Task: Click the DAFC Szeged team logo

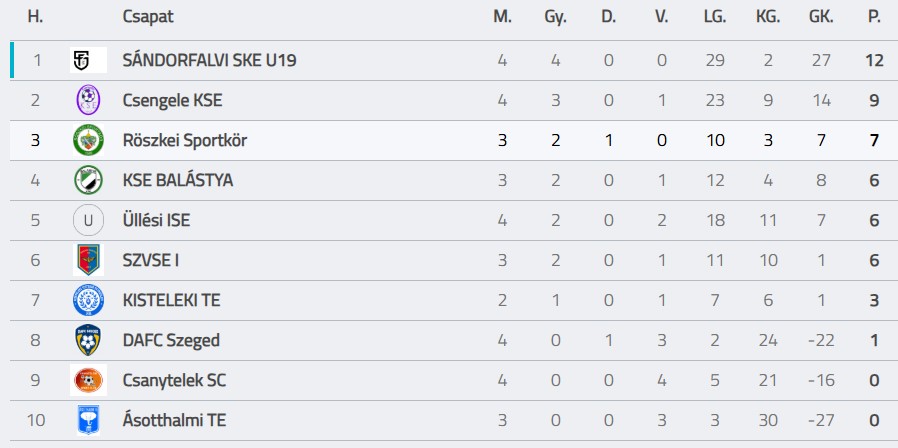Action: tap(88, 340)
